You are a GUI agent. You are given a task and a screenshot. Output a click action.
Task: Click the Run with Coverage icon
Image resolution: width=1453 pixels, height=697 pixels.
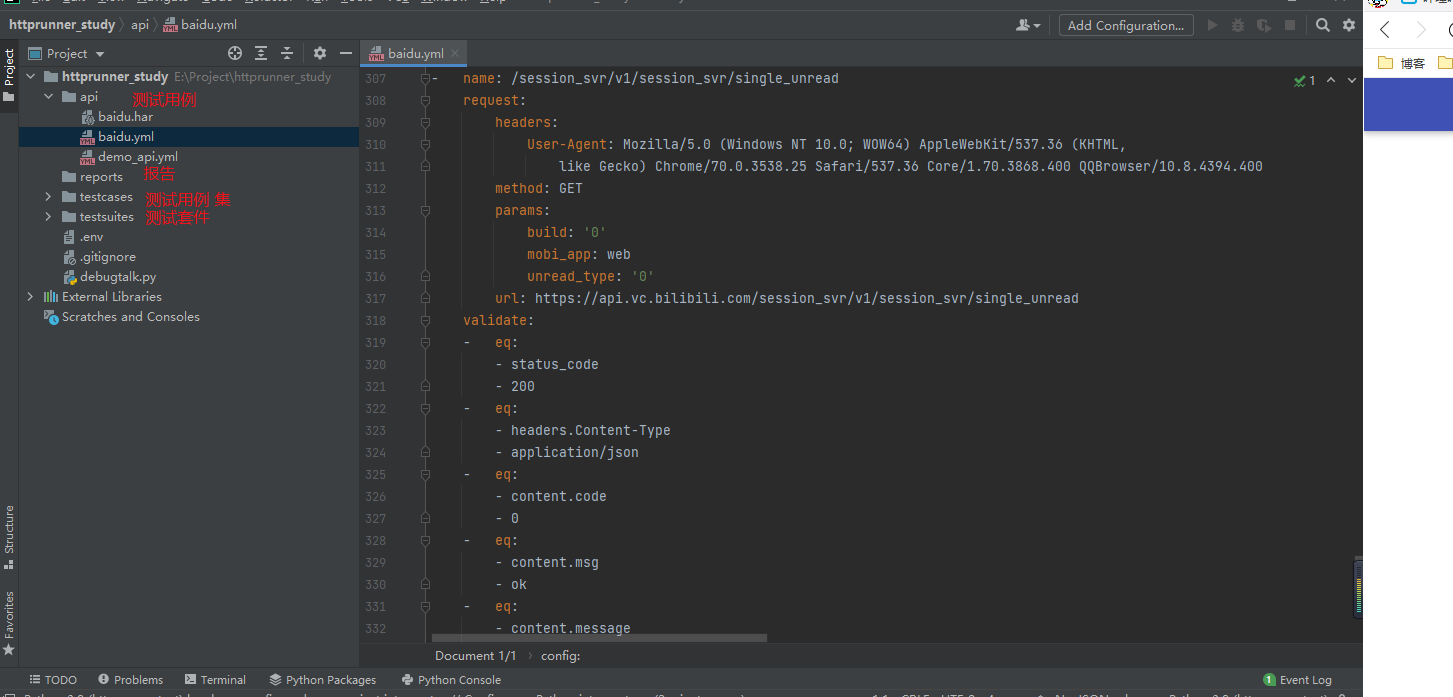tap(1264, 25)
